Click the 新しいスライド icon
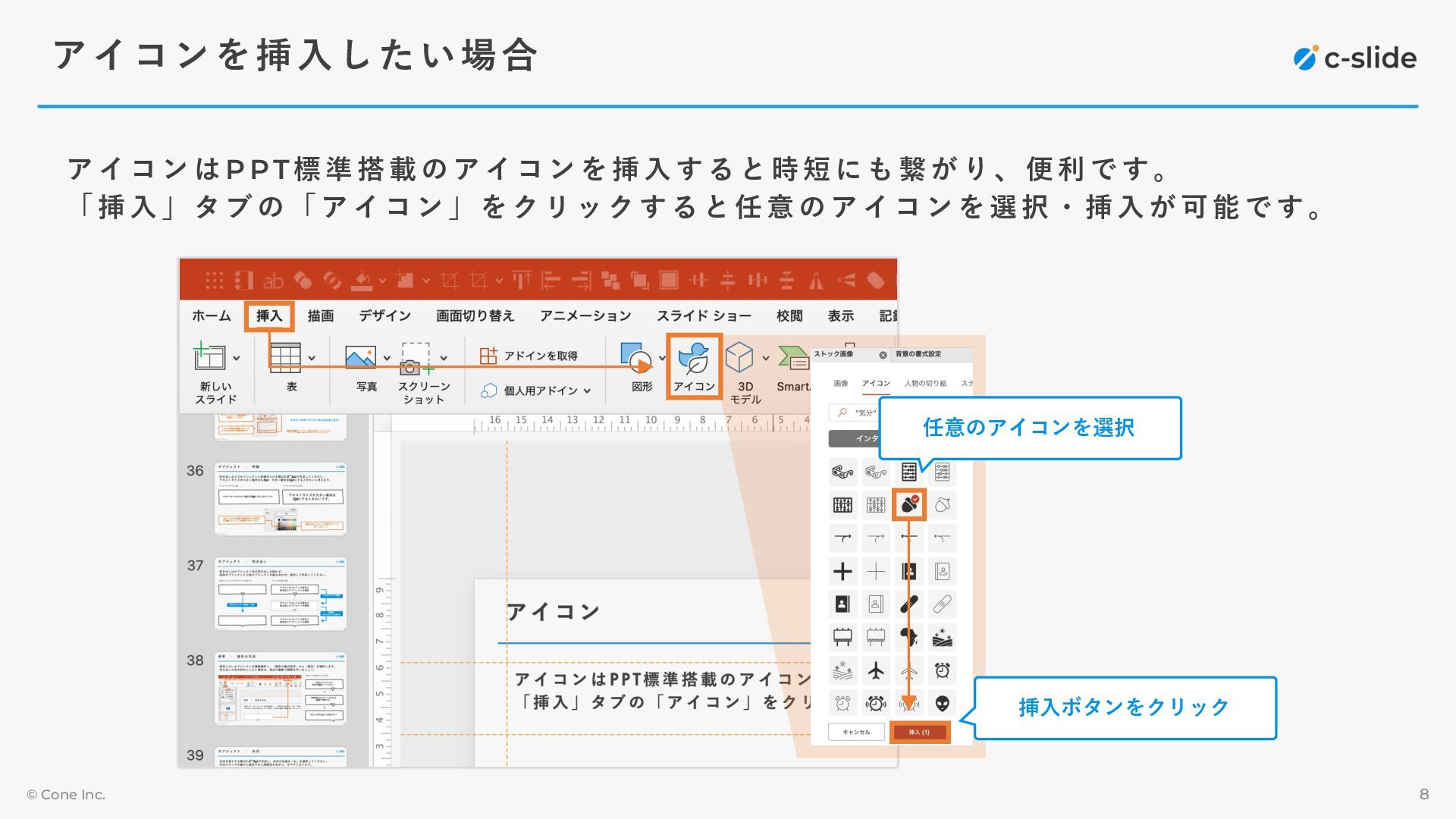The height and width of the screenshot is (819, 1456). 209,356
